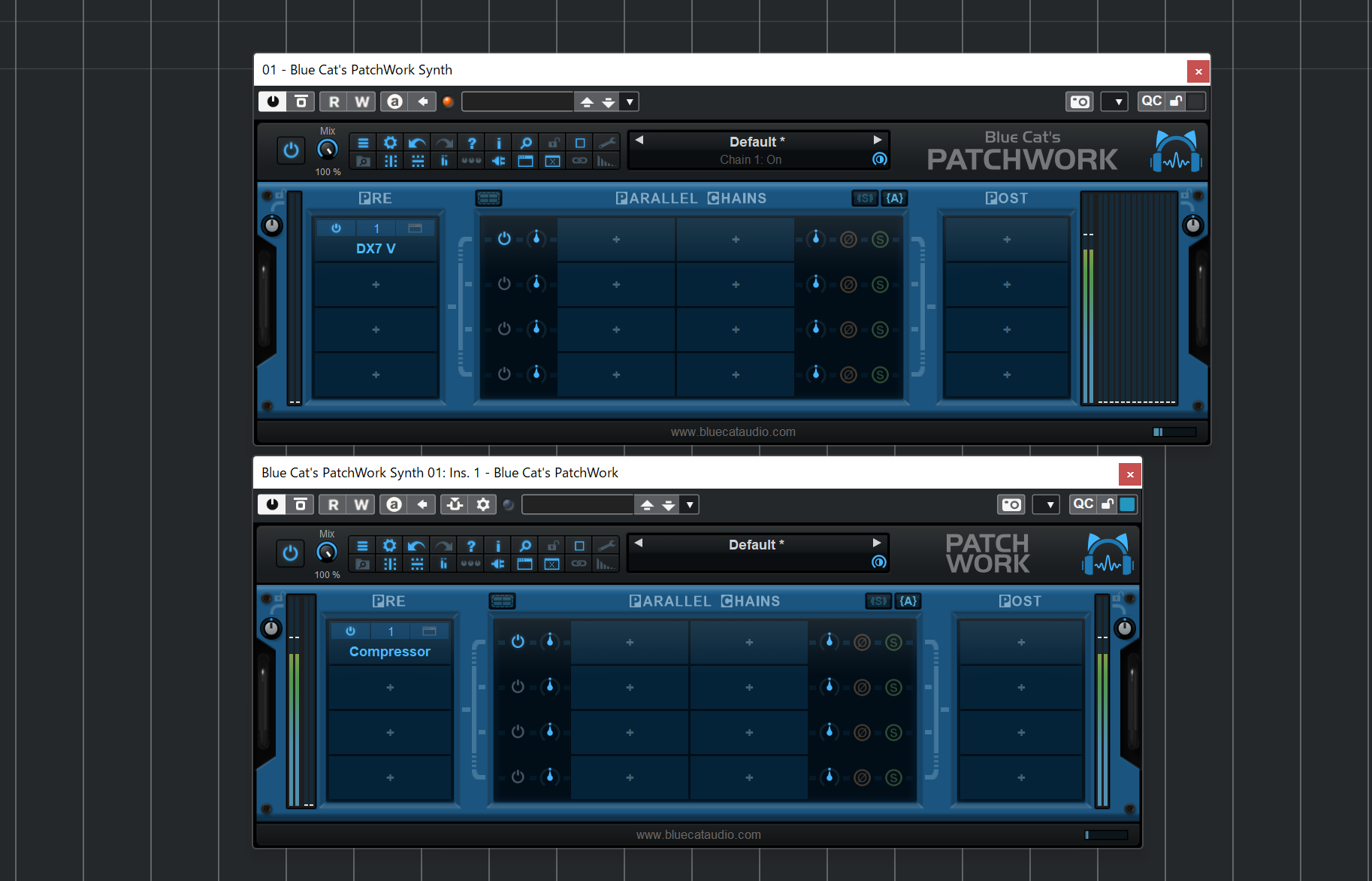
Task: Toggle chain 2 power in PatchWork Synth parallel chains
Action: 504,284
